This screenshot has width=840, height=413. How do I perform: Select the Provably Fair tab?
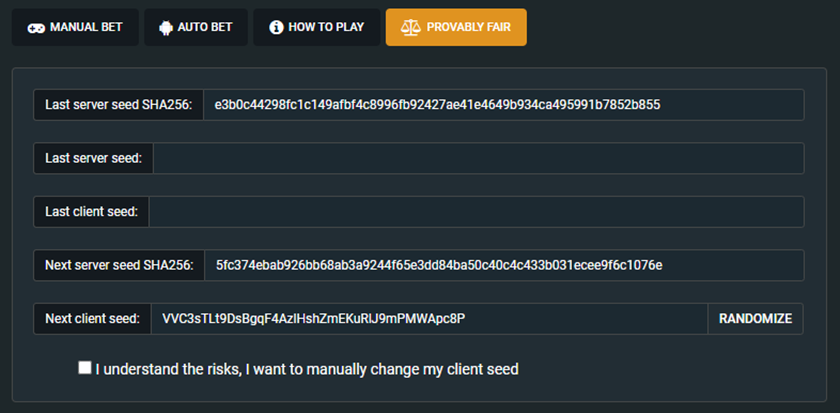point(456,27)
